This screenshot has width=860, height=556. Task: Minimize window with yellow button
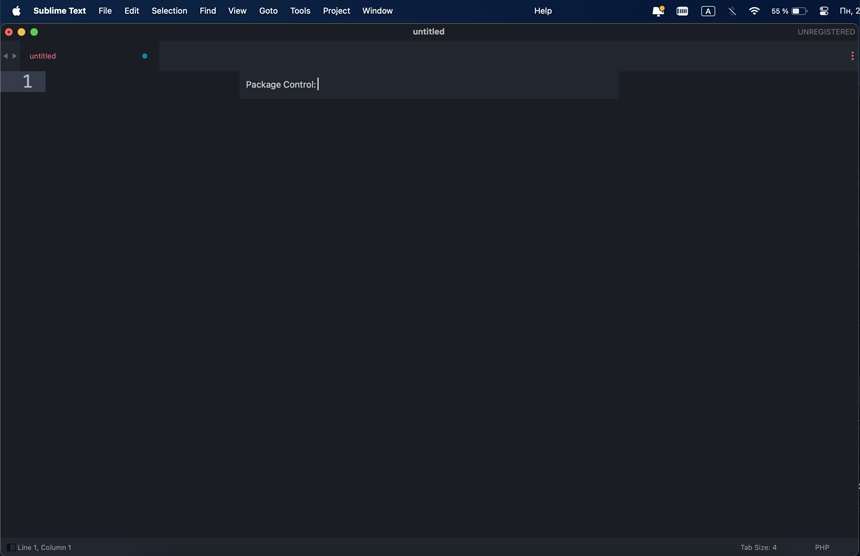pyautogui.click(x=21, y=32)
